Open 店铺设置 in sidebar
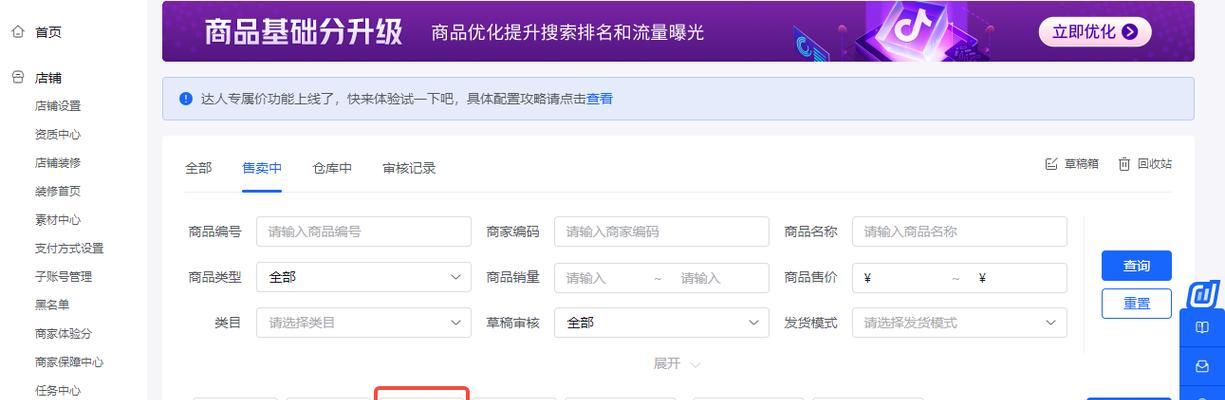Viewport: 1225px width, 400px height. (58, 106)
